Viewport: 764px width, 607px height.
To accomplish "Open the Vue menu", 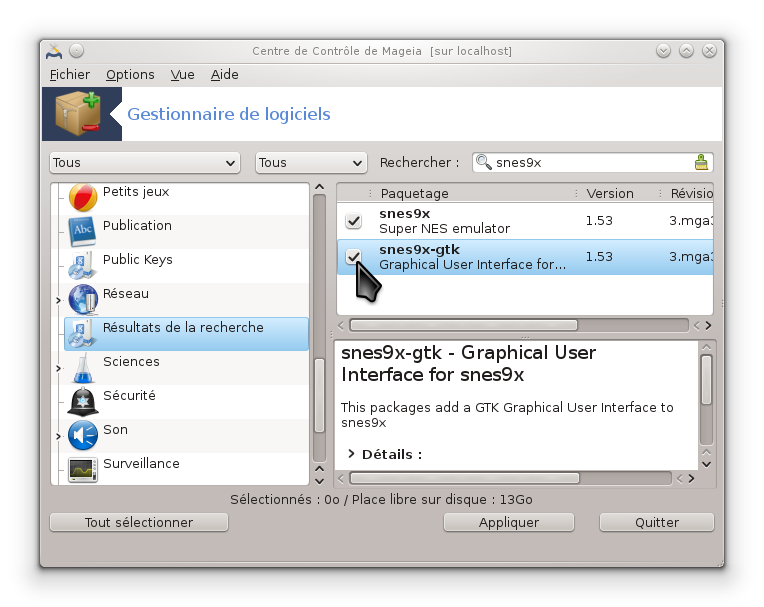I will [x=183, y=75].
